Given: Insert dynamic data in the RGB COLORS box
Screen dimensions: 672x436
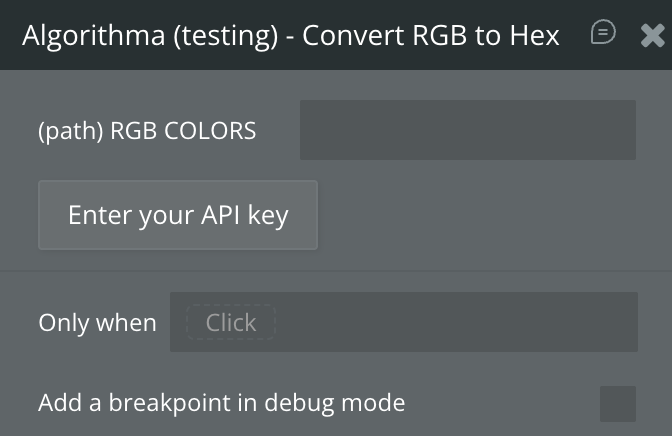Looking at the screenshot, I should pyautogui.click(x=467, y=130).
